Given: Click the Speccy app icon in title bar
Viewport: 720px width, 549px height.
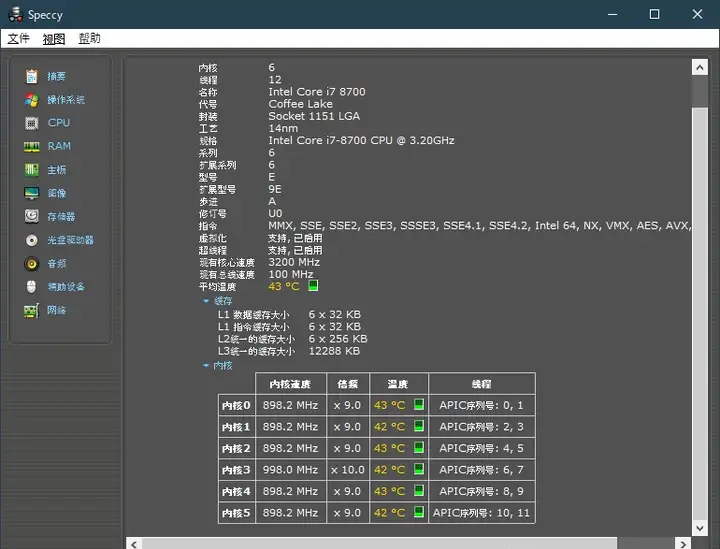Looking at the screenshot, I should click(15, 14).
